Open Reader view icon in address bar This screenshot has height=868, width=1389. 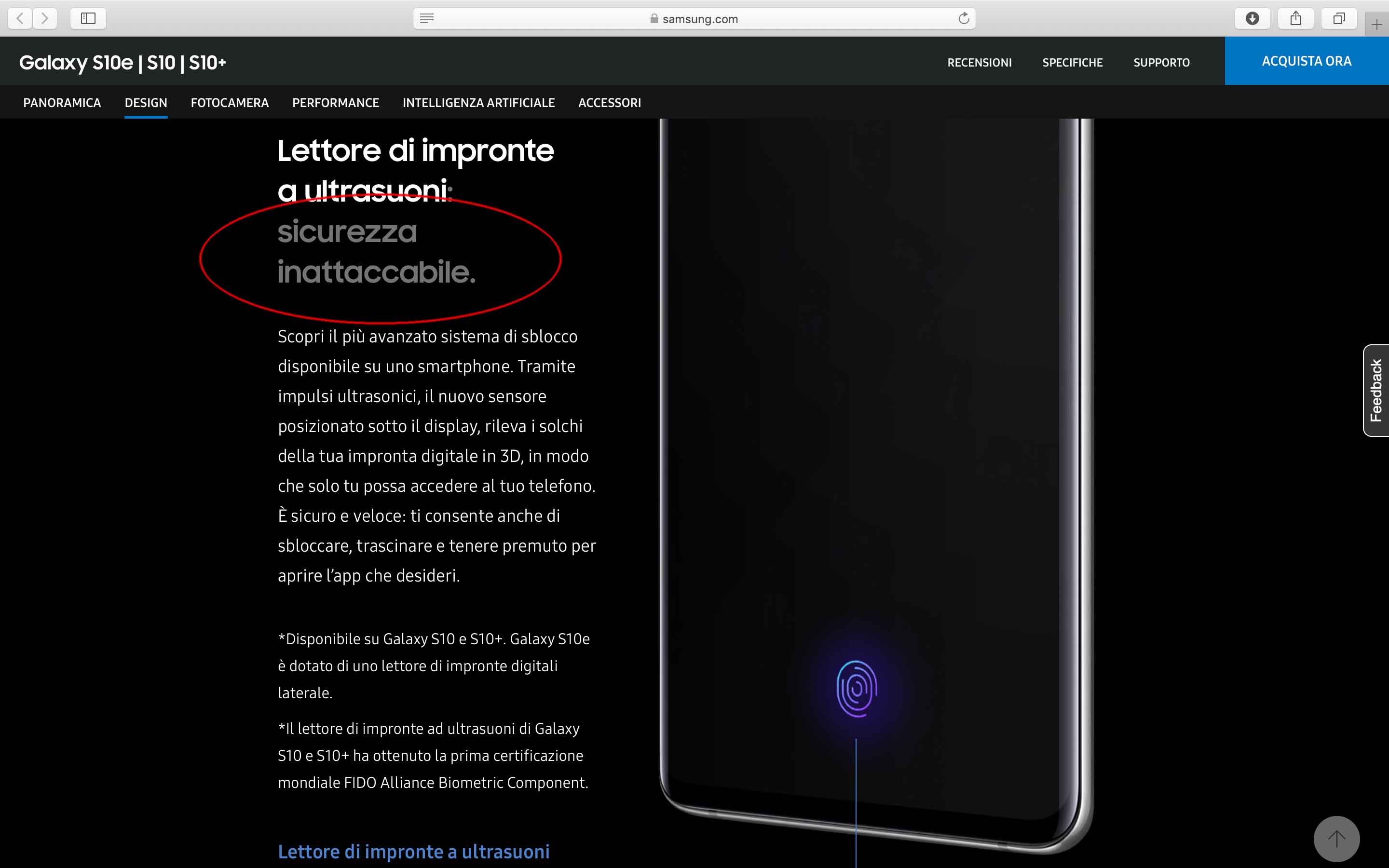[426, 18]
